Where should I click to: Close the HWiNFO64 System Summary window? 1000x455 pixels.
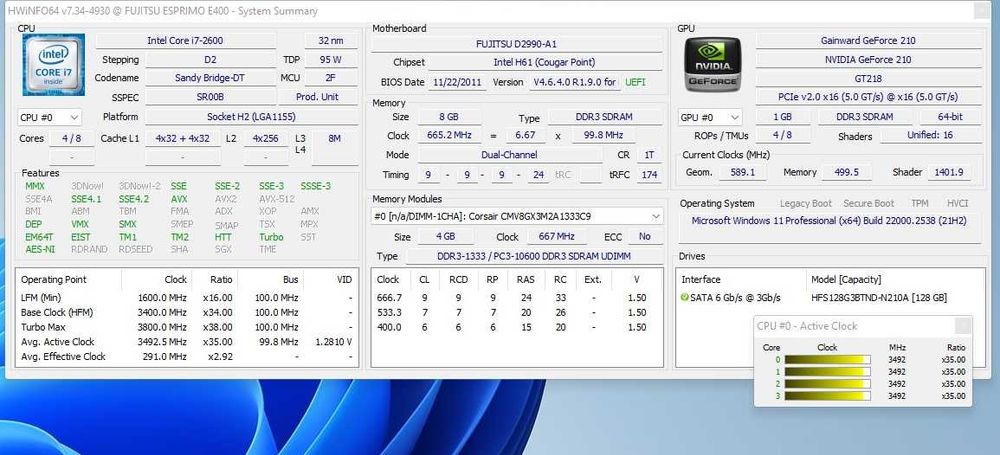pos(983,11)
